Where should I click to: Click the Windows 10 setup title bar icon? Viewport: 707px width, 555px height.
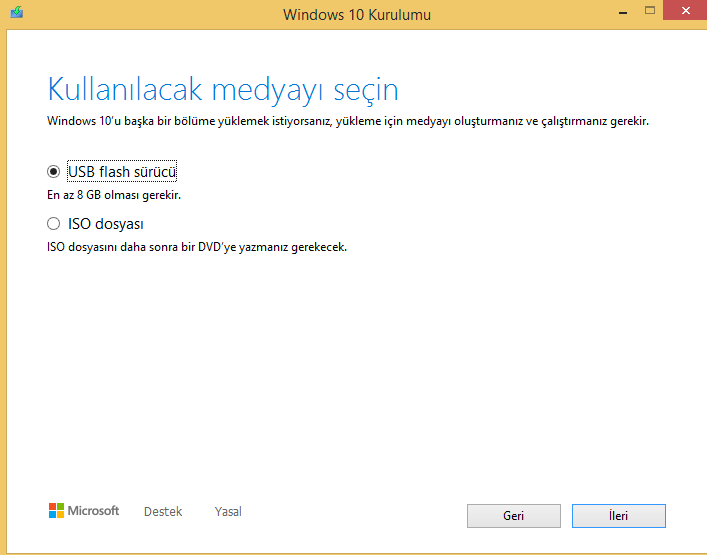click(17, 12)
